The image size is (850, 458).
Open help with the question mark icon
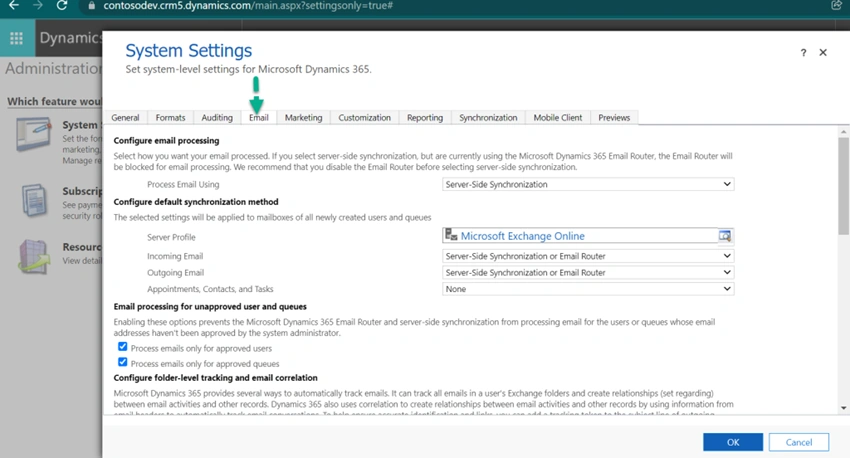click(x=803, y=53)
